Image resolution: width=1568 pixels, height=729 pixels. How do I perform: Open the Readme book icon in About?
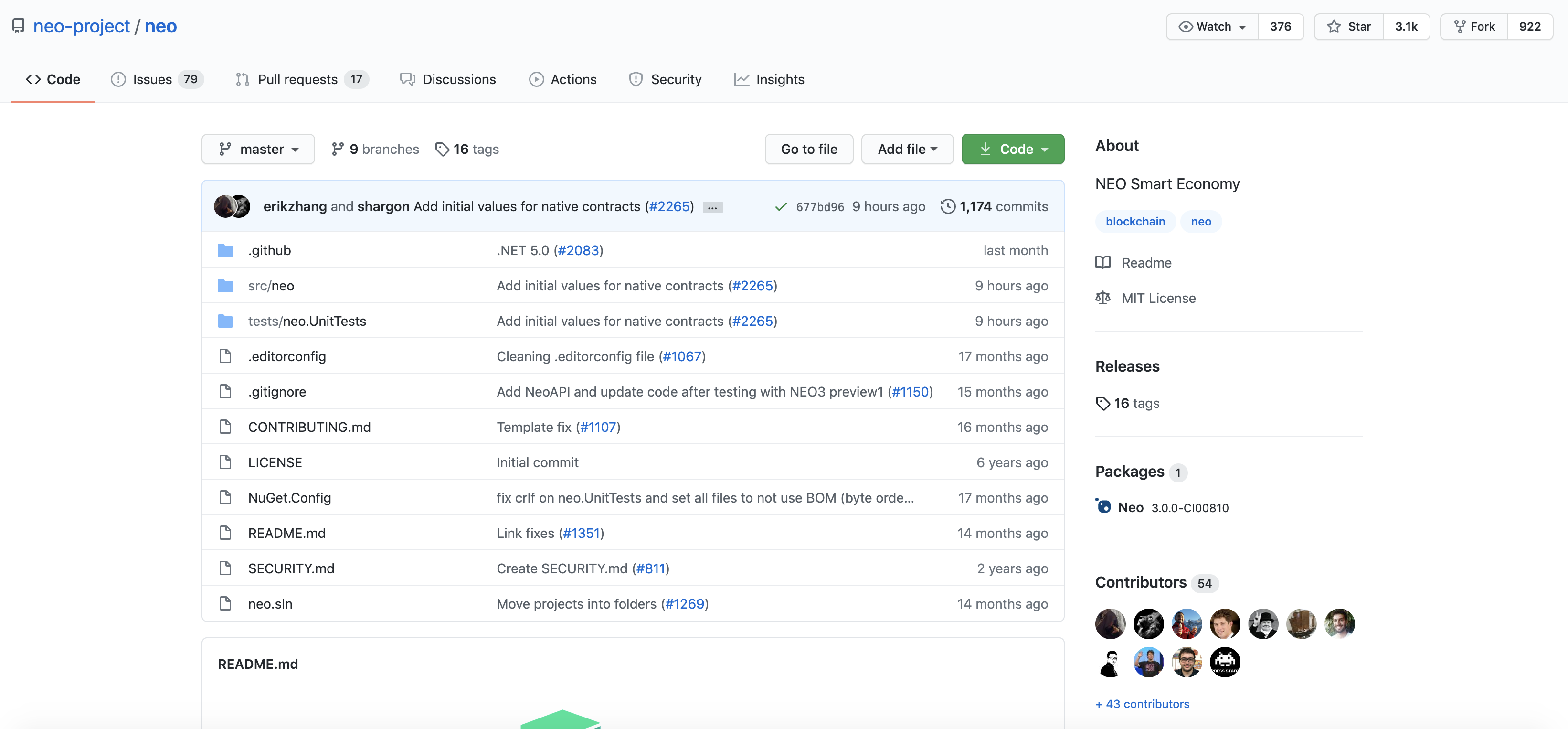point(1103,262)
